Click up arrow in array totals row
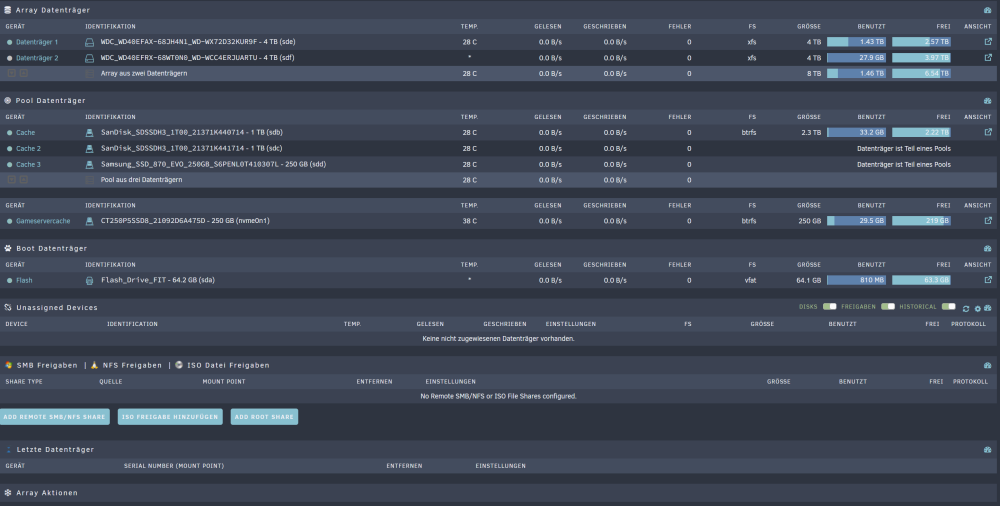This screenshot has width=1000, height=506. (x=24, y=73)
